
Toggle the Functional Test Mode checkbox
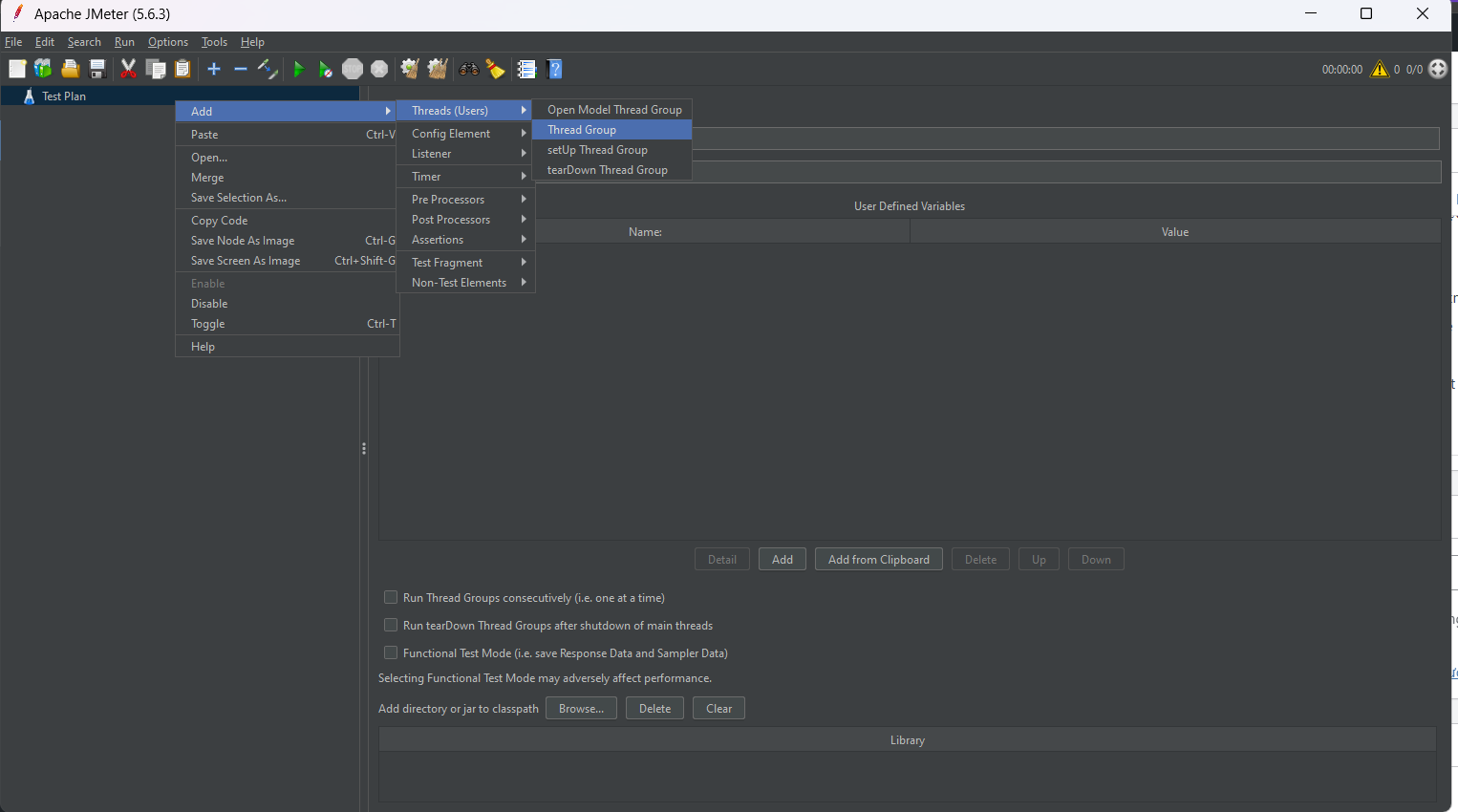391,652
